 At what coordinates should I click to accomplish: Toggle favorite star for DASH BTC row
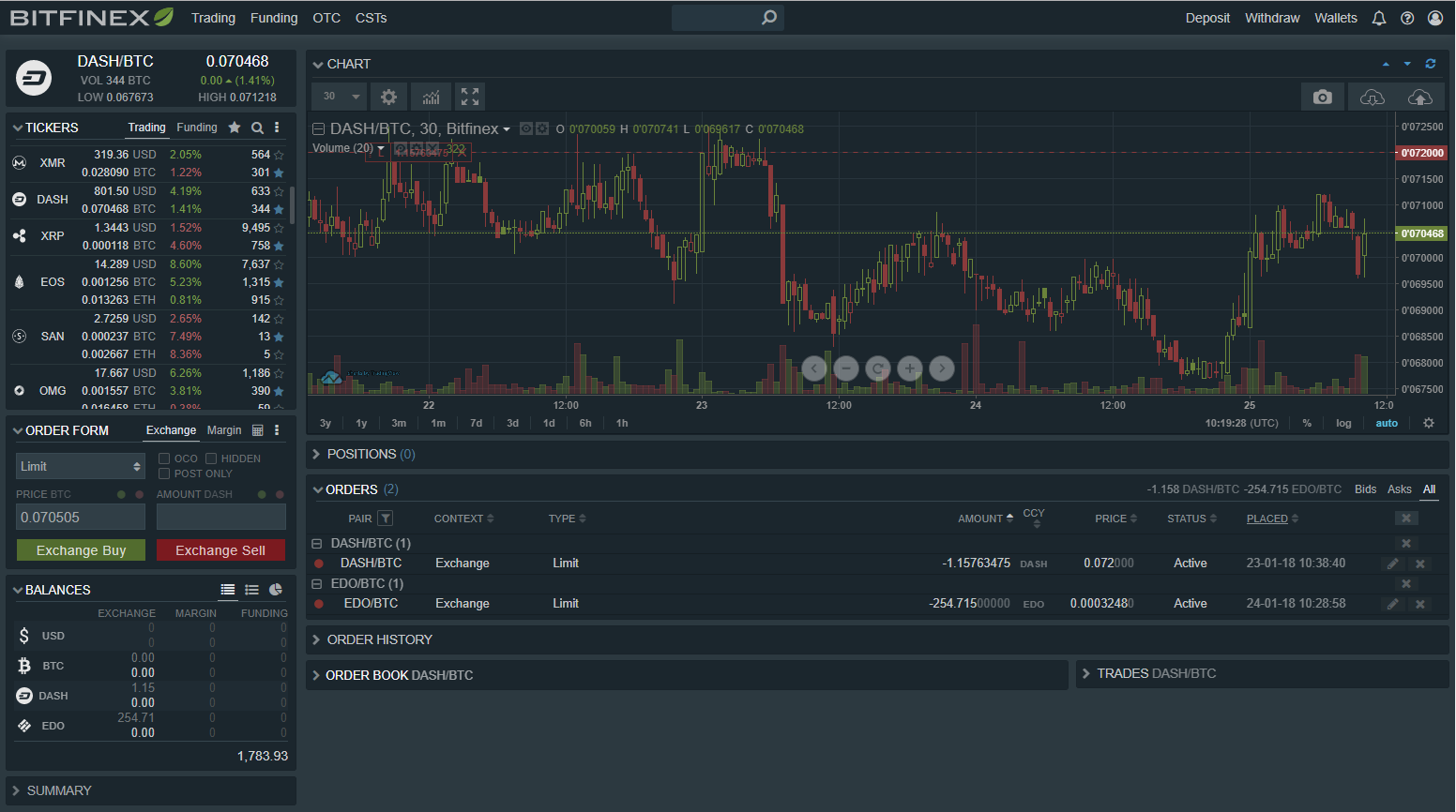(x=279, y=209)
